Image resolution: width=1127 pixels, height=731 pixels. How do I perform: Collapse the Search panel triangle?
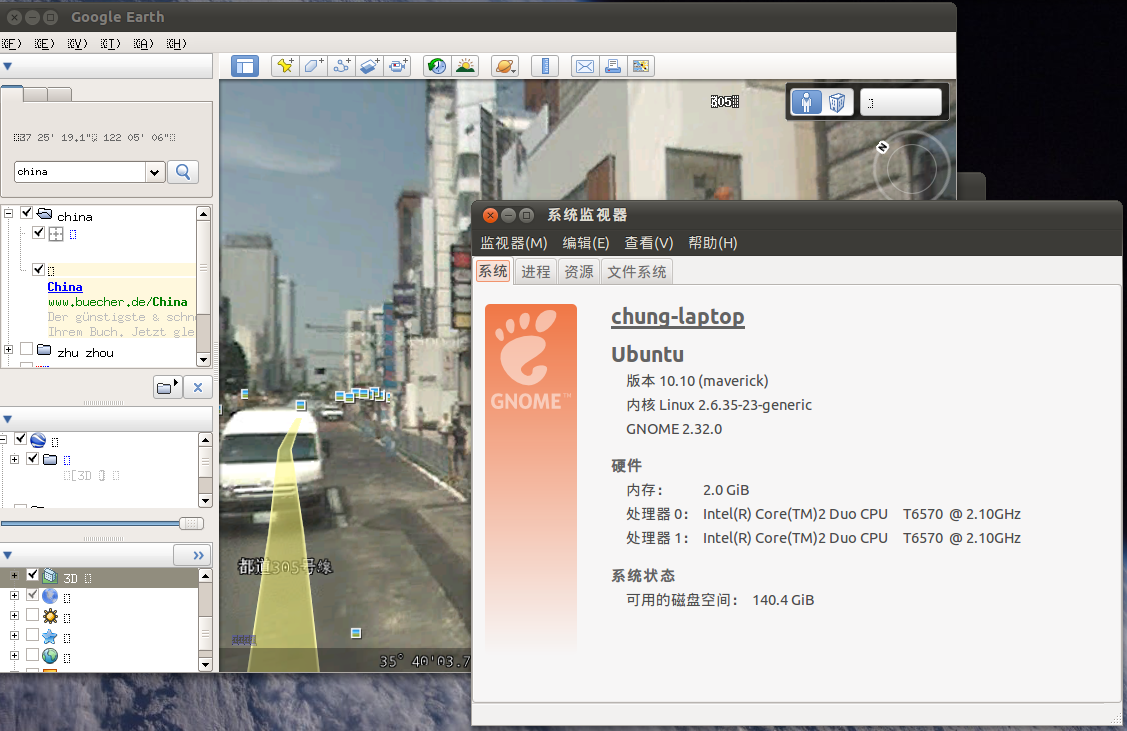click(x=7, y=66)
